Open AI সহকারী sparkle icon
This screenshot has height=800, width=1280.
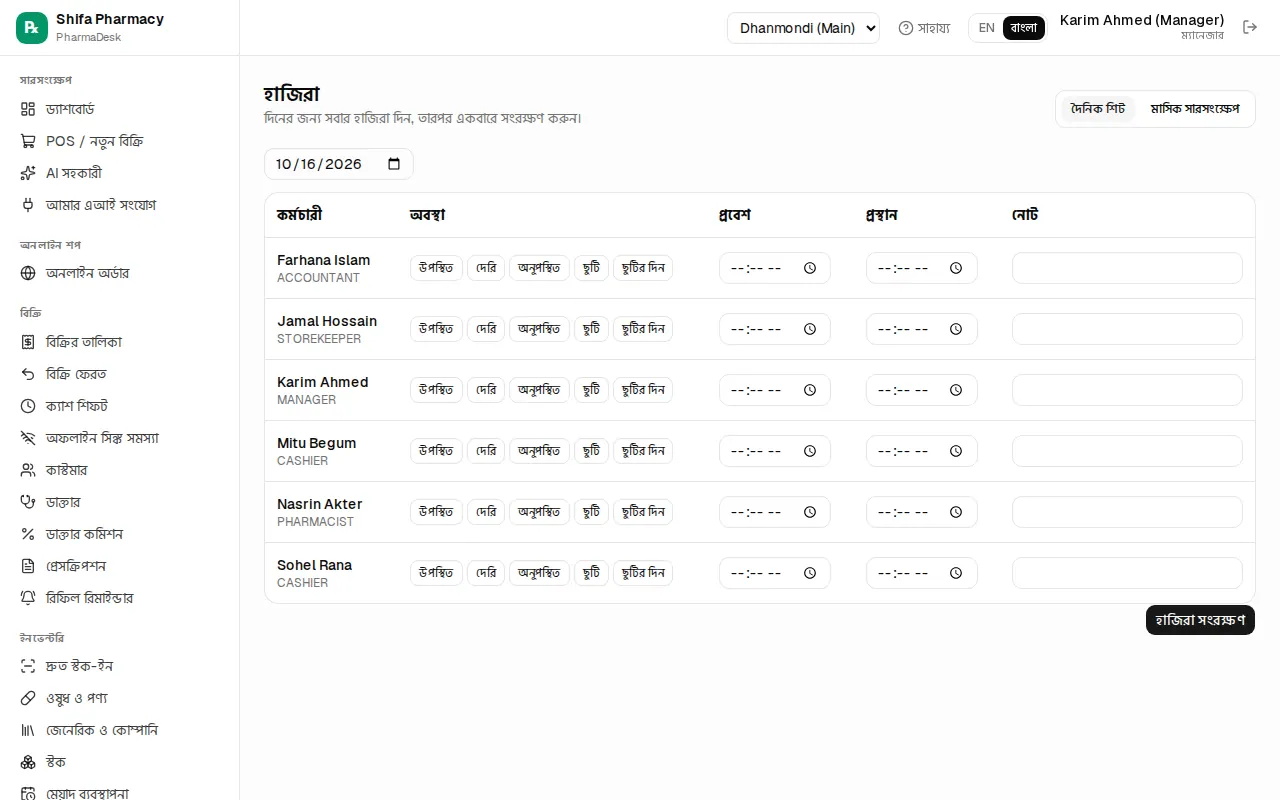(x=28, y=173)
